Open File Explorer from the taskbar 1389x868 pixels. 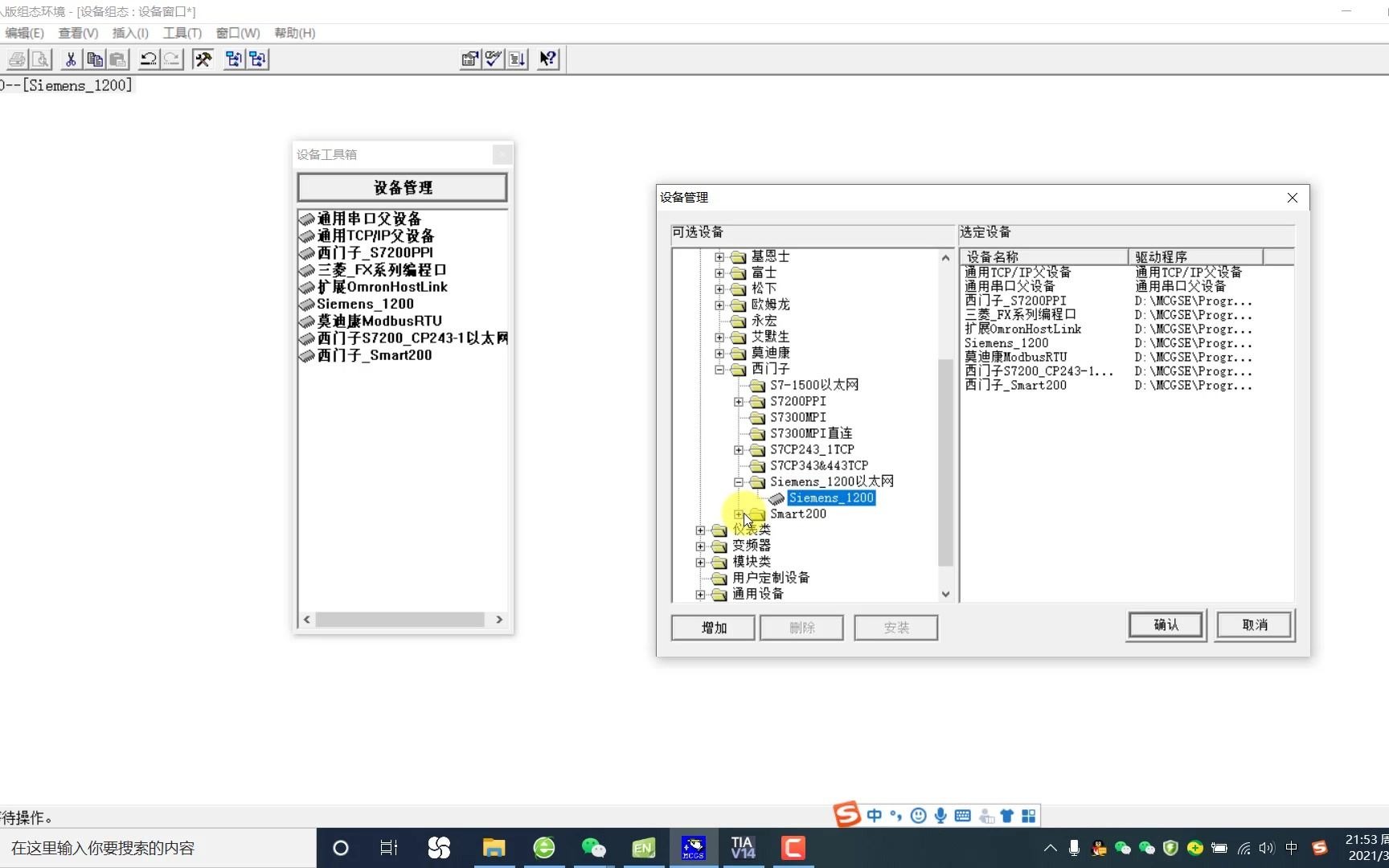pos(494,848)
